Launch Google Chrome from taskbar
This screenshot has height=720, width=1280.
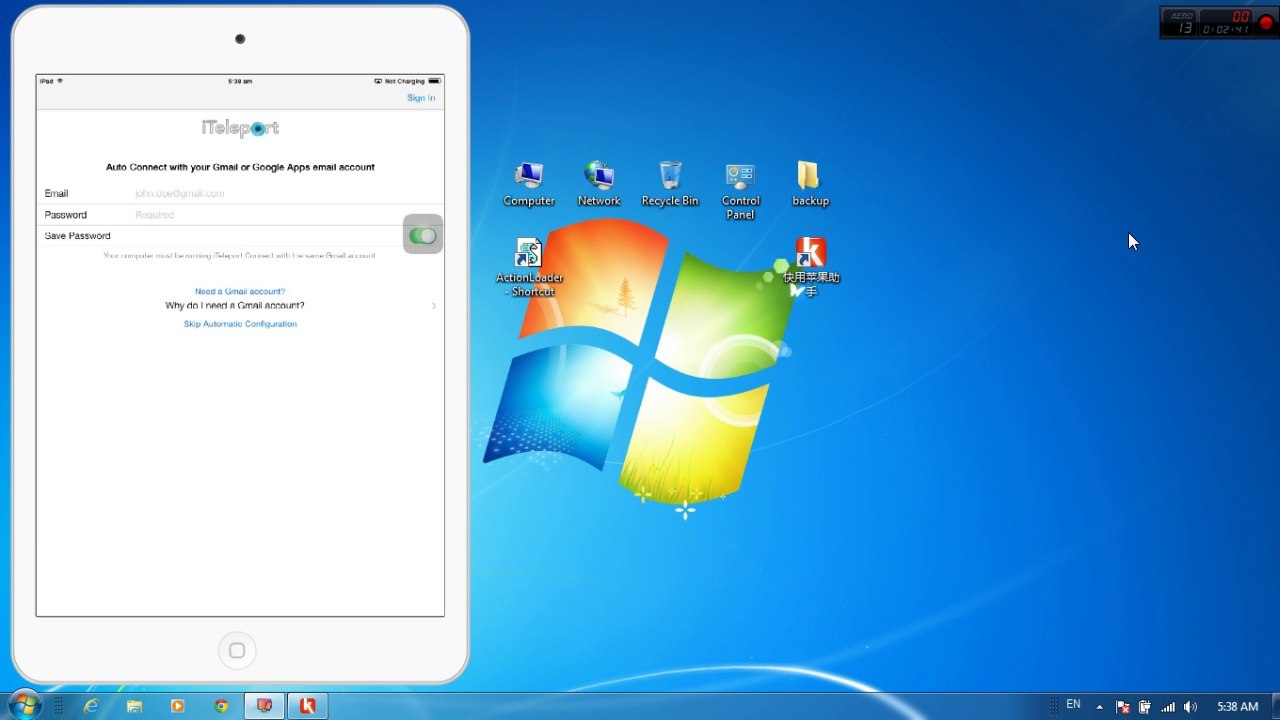(221, 706)
